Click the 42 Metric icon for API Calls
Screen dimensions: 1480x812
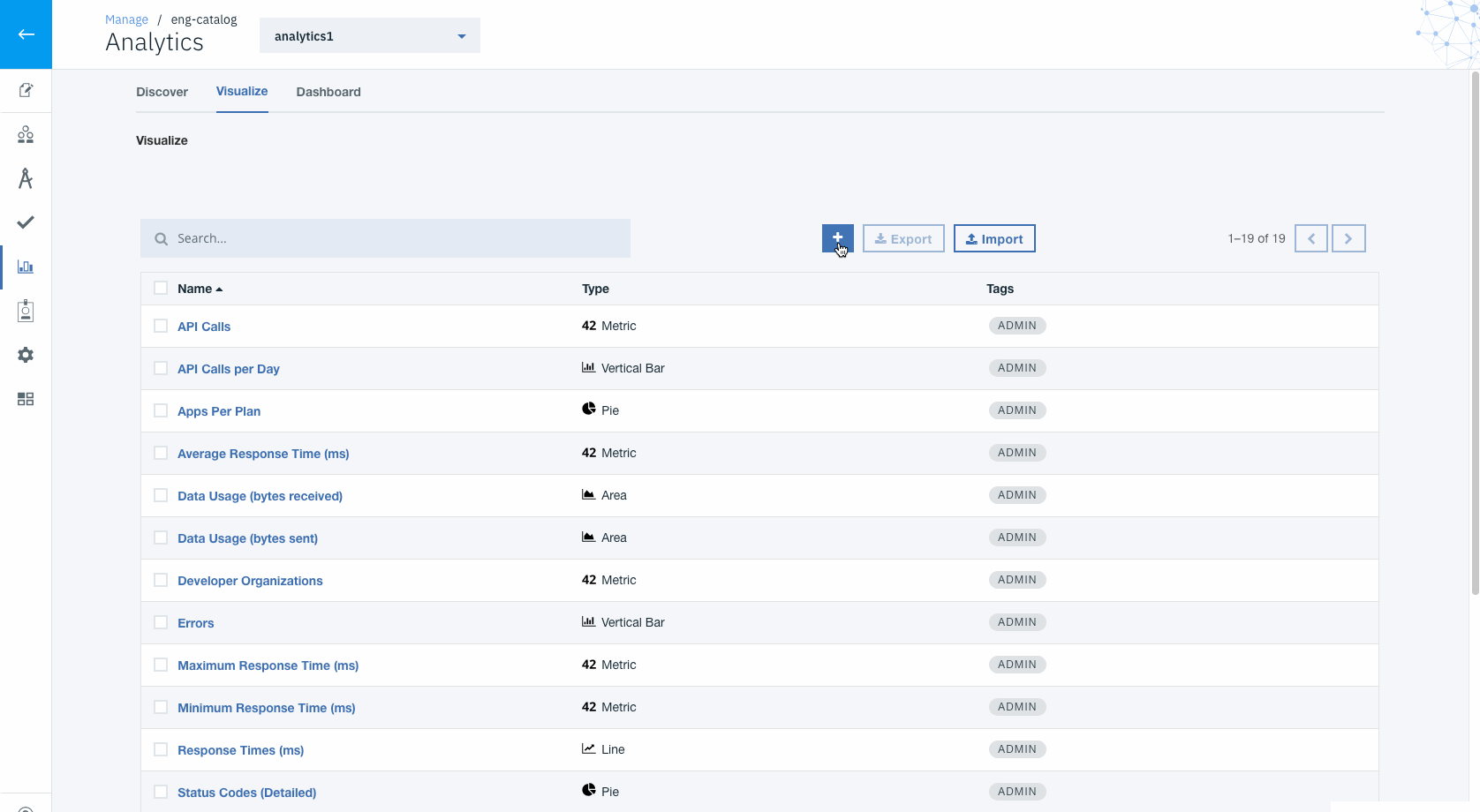pos(589,326)
